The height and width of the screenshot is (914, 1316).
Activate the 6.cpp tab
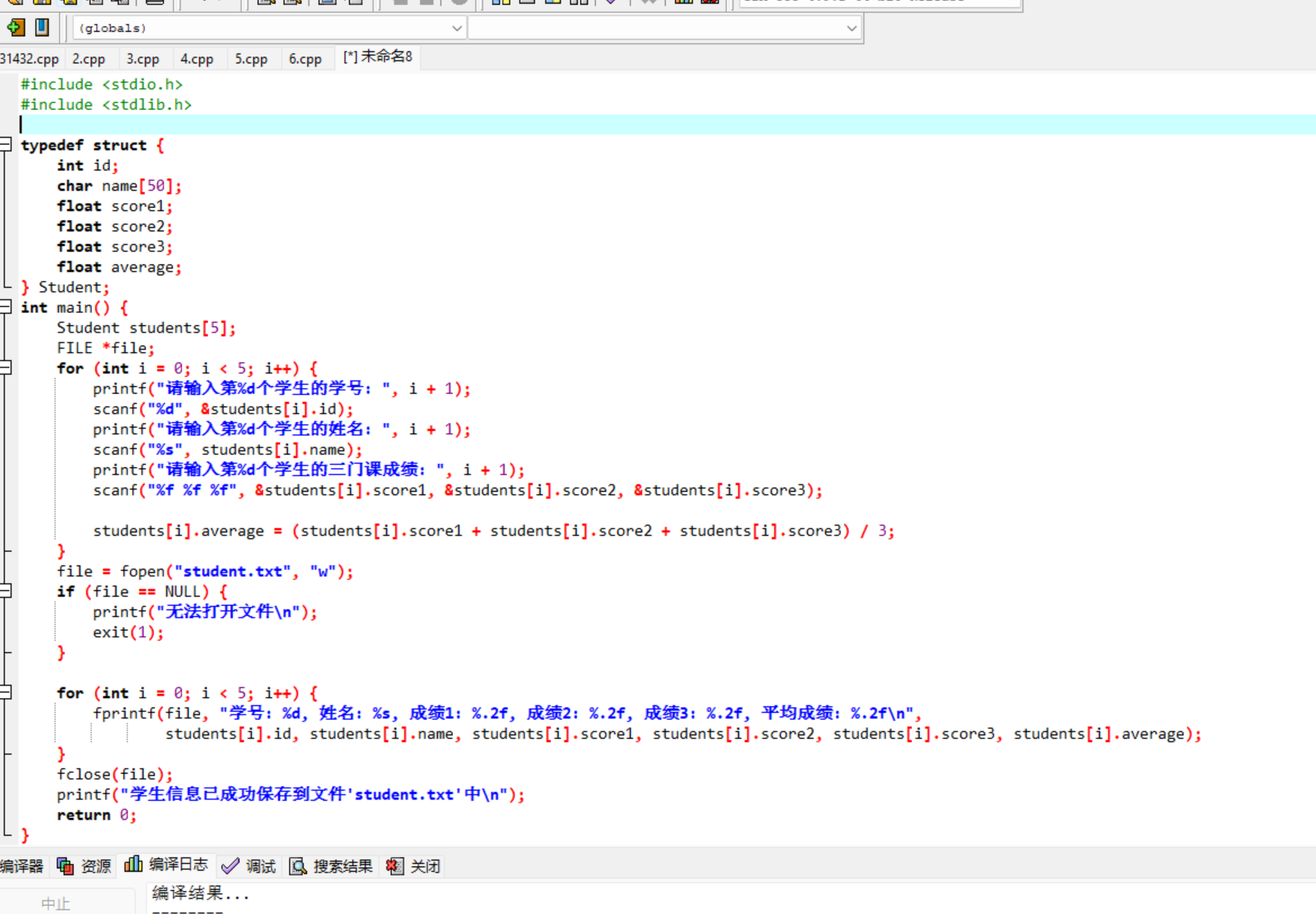coord(305,59)
